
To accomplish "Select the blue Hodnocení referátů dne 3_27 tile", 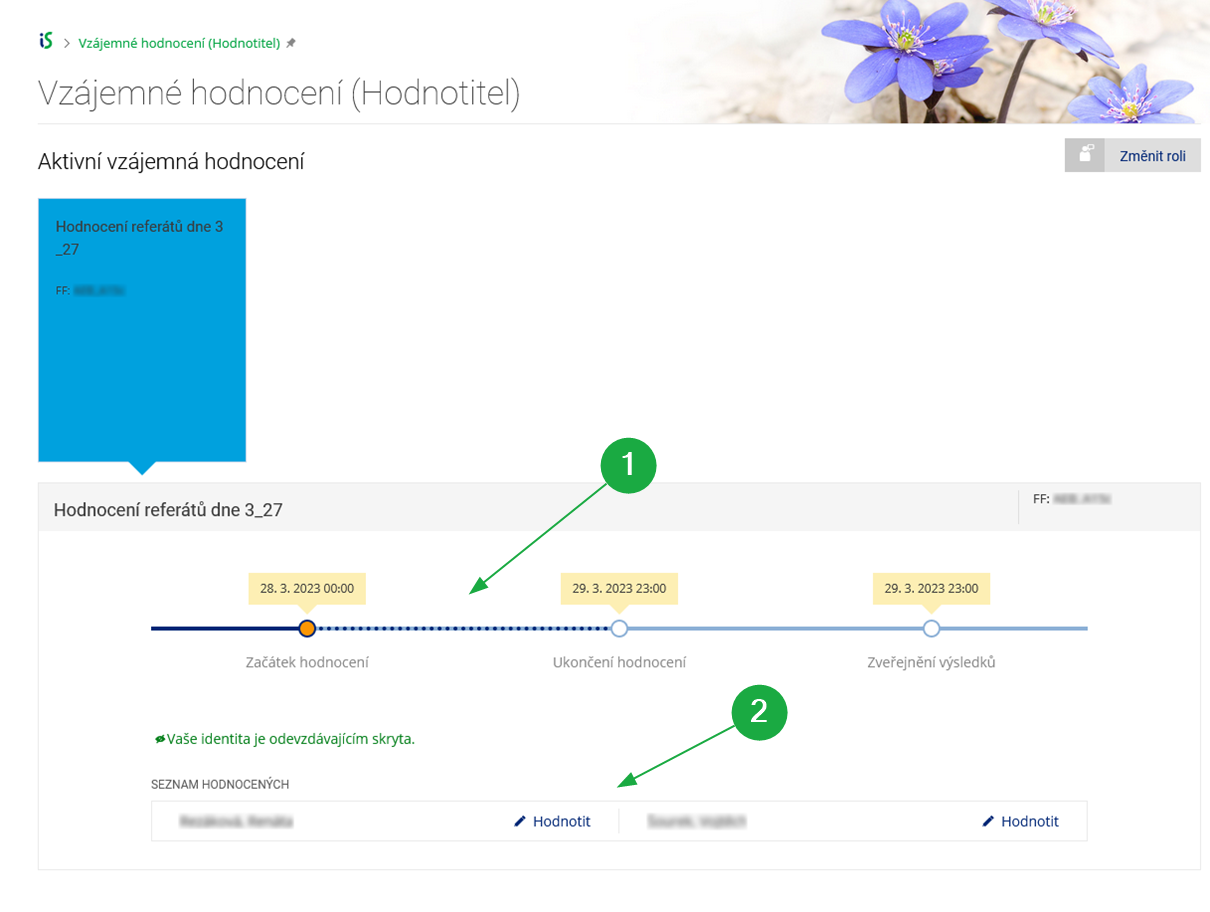I will point(142,330).
